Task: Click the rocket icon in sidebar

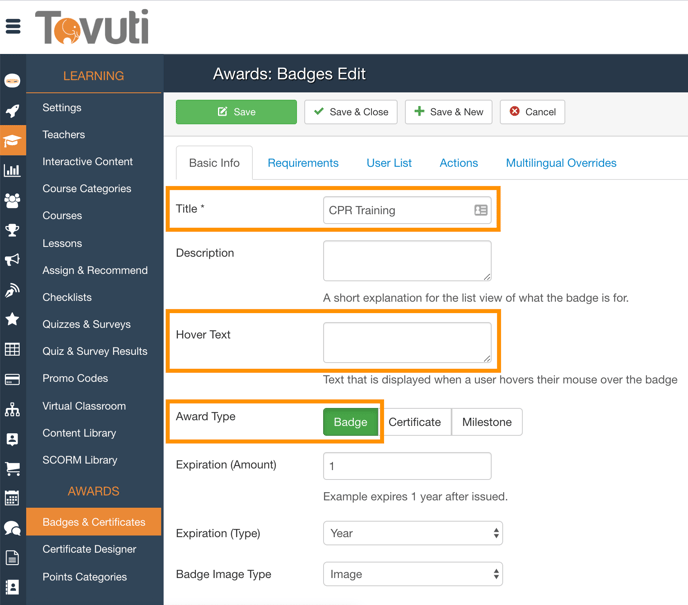Action: pos(12,111)
